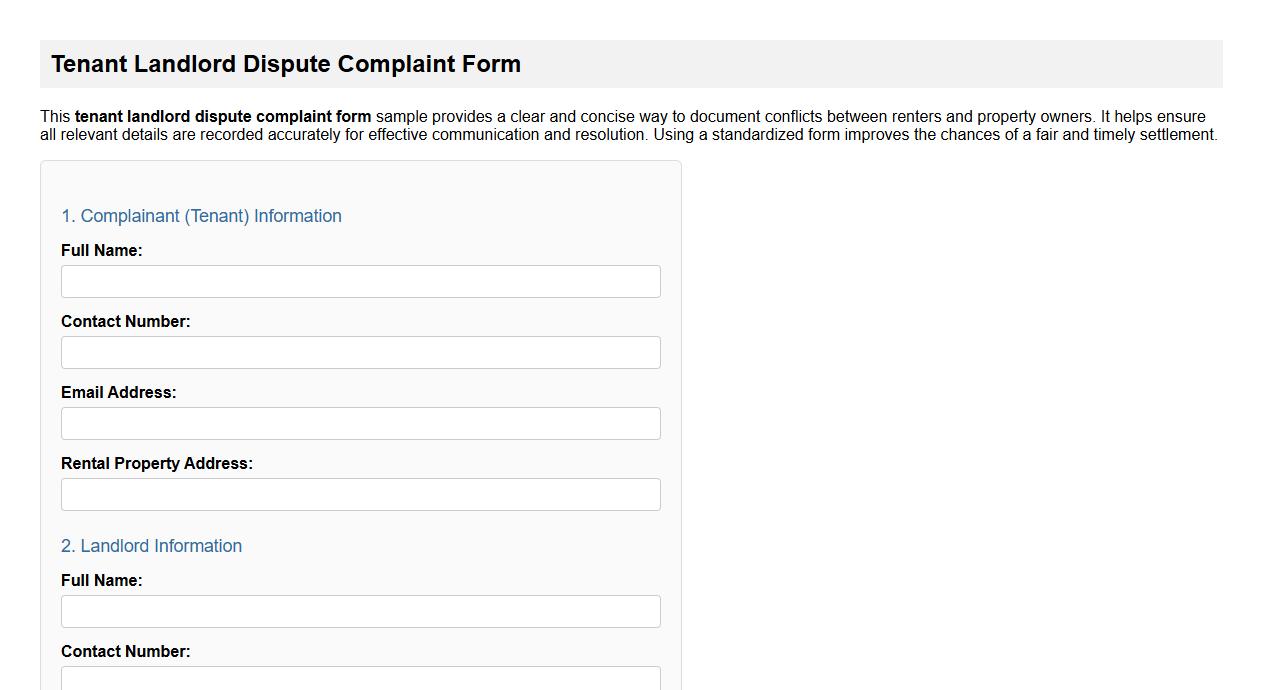Click the landlord Full Name input field
This screenshot has width=1263, height=690.
point(360,611)
